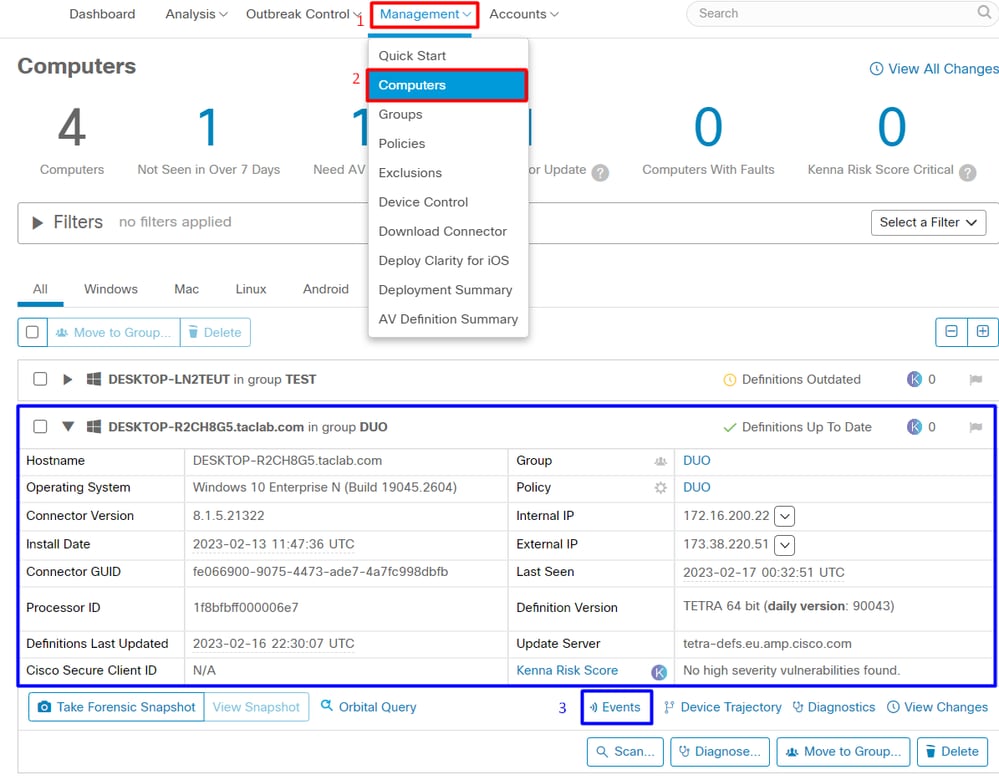
Task: Switch to the Mac tab
Action: pos(187,289)
